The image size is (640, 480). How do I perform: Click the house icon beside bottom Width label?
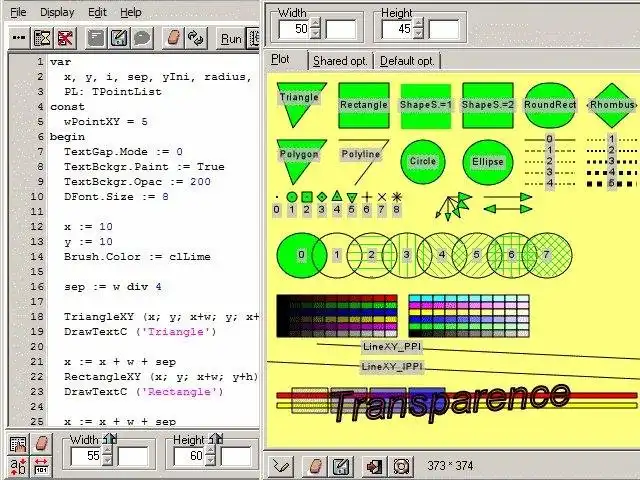110,439
